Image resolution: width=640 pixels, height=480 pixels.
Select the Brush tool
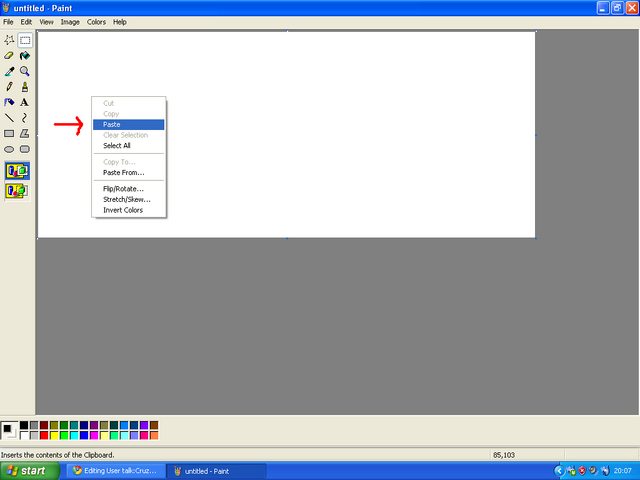[25, 87]
